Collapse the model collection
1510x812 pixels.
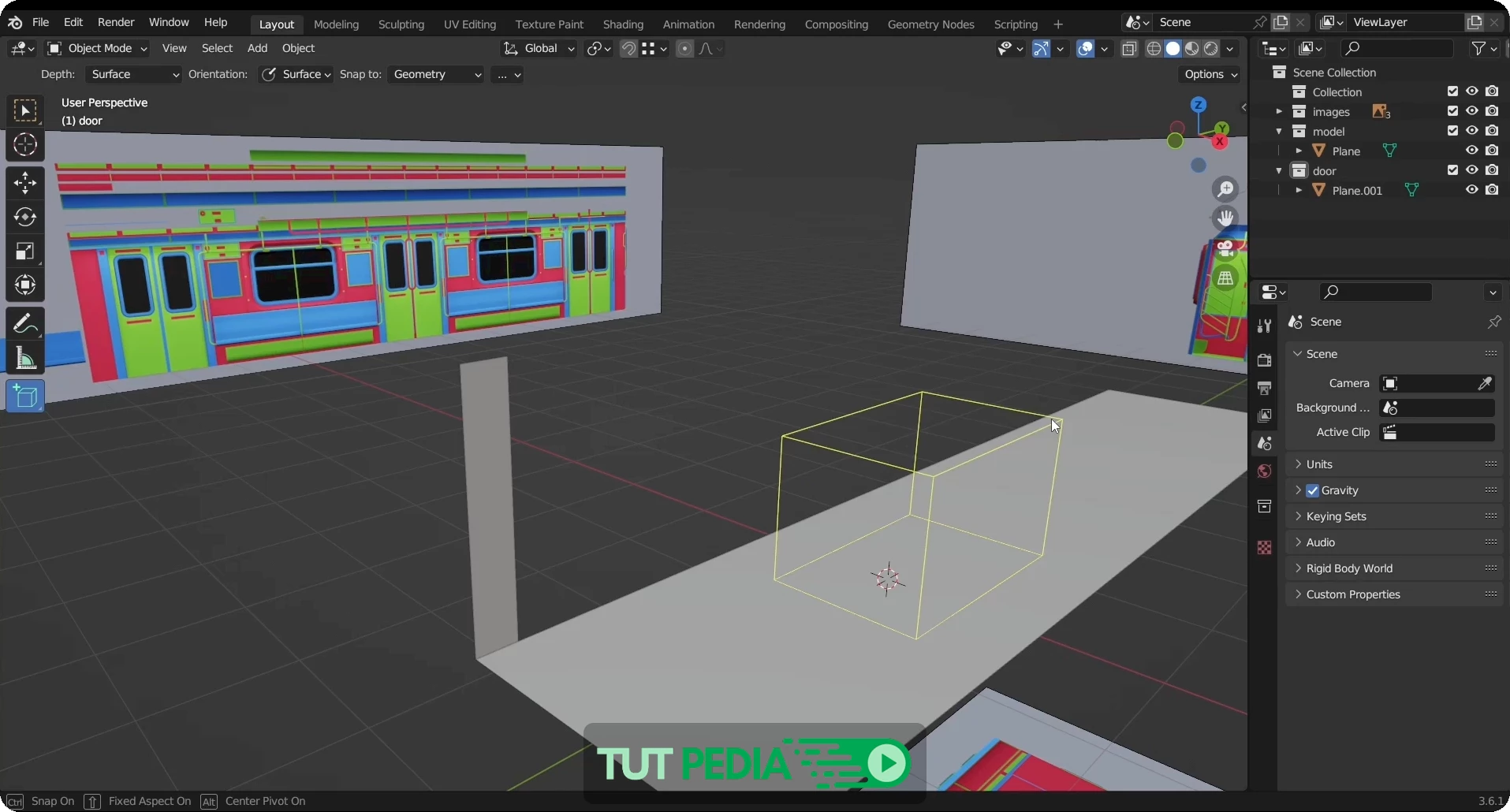pyautogui.click(x=1279, y=131)
